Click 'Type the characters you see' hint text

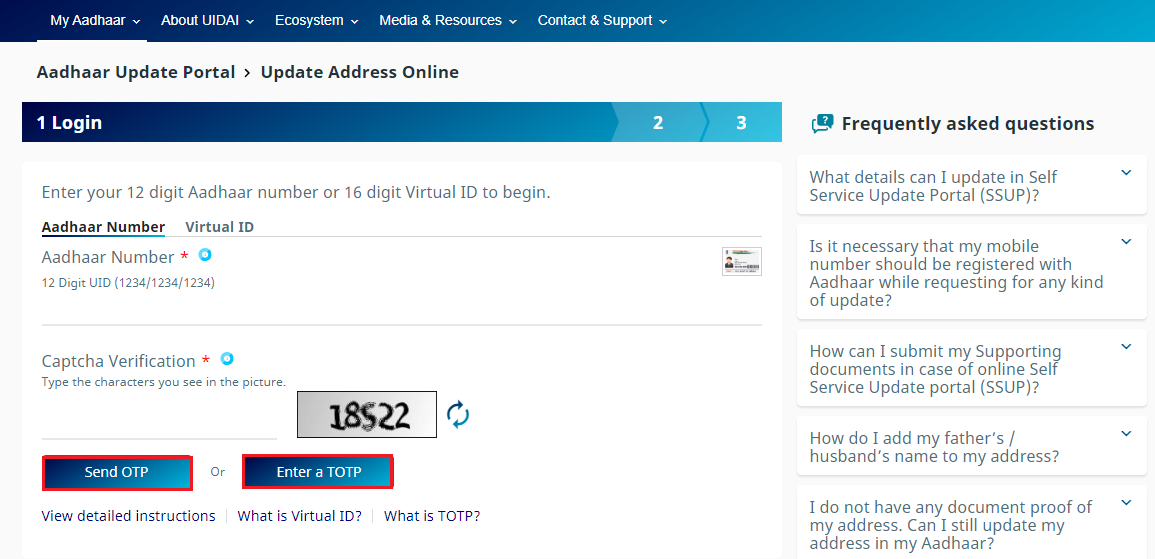pyautogui.click(x=164, y=382)
